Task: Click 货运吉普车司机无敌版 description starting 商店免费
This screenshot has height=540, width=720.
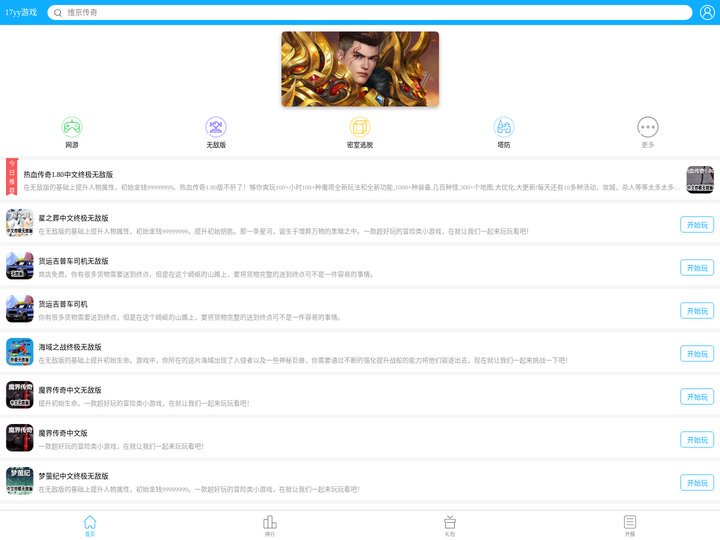Action: coord(207,275)
